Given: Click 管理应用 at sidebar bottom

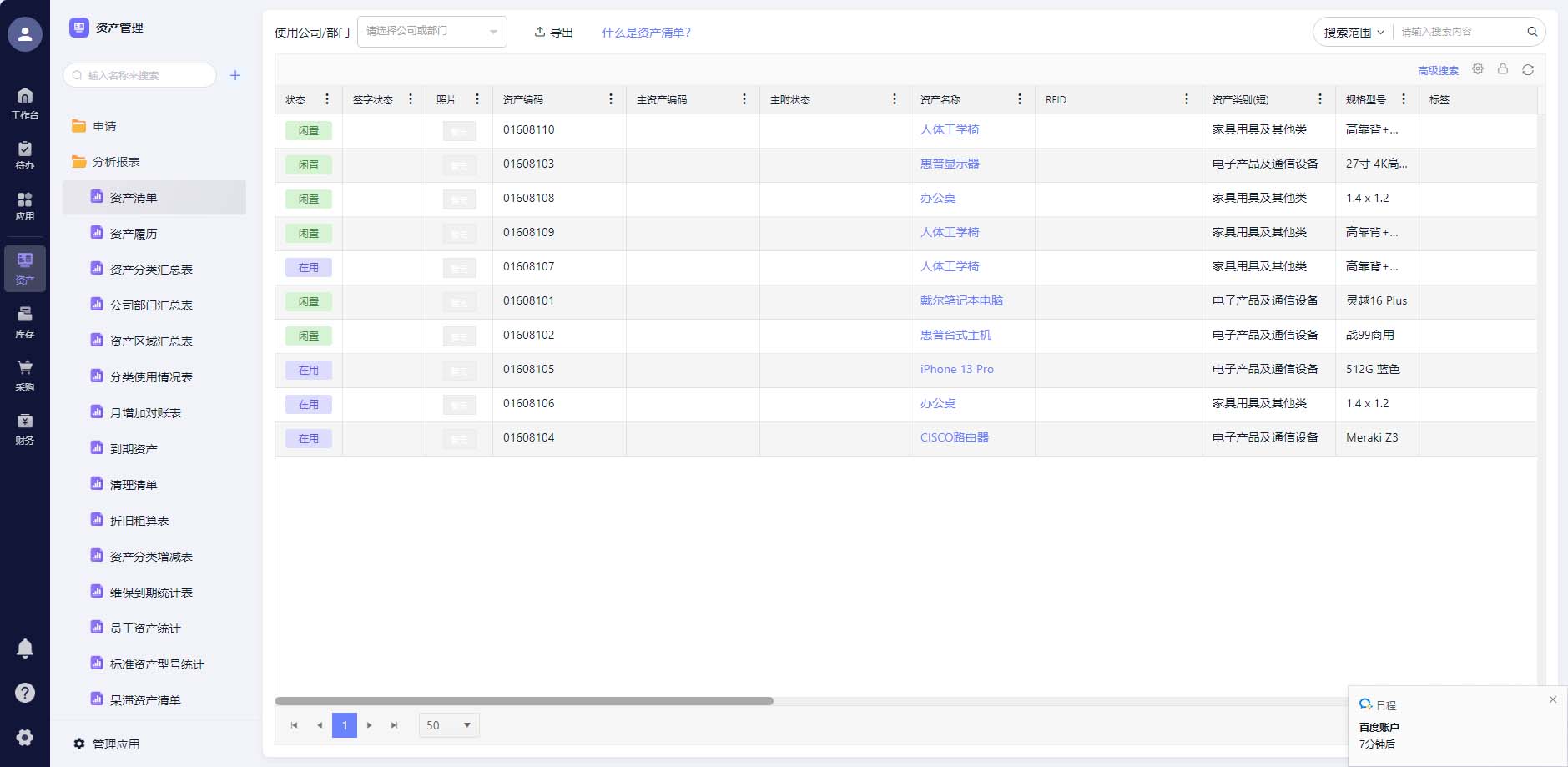Looking at the screenshot, I should [x=107, y=744].
